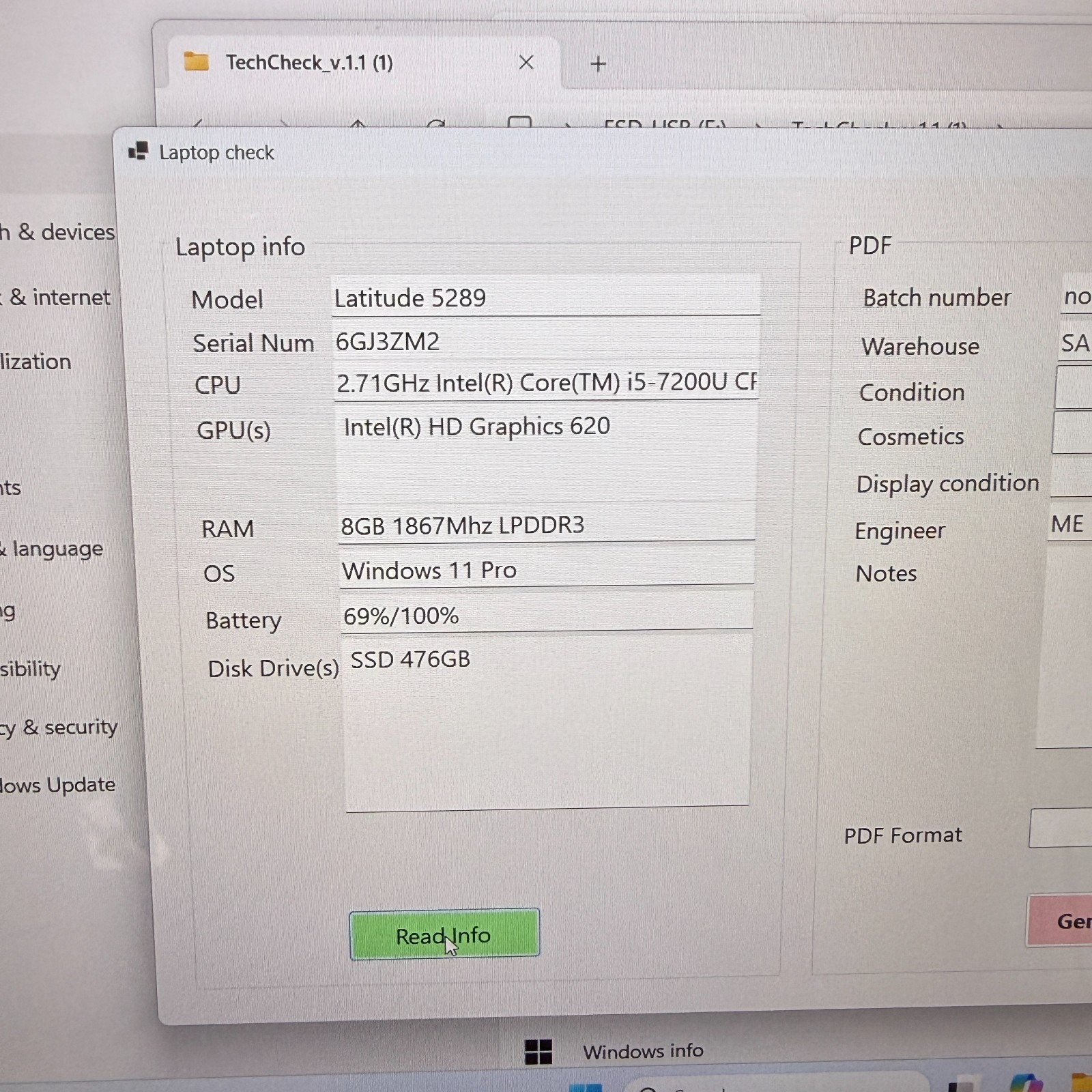Close the TechCheck_v.1.1 (1) tab
Screen dimensions: 1092x1092
point(526,63)
